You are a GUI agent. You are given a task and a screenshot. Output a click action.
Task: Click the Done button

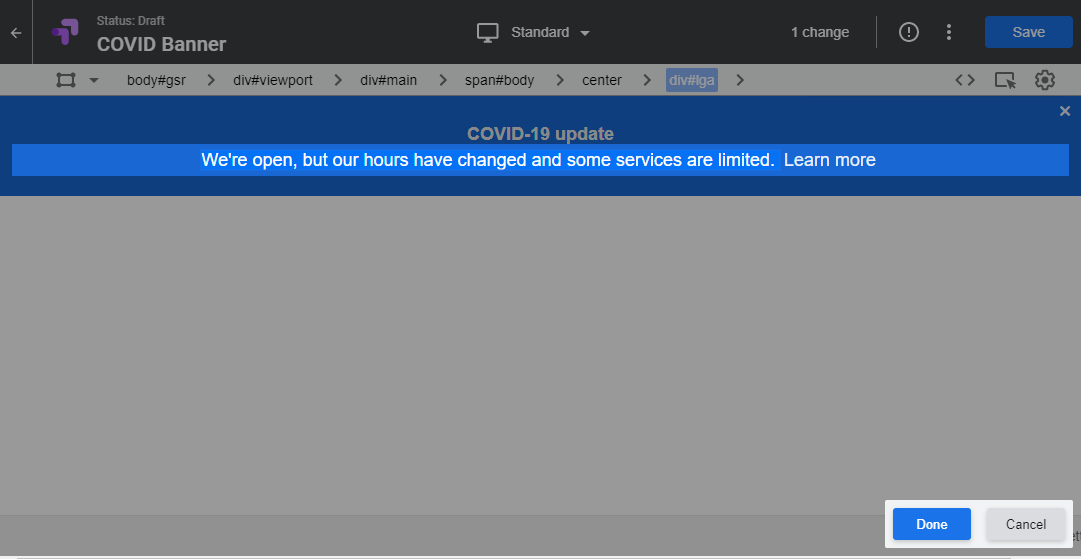tap(931, 524)
